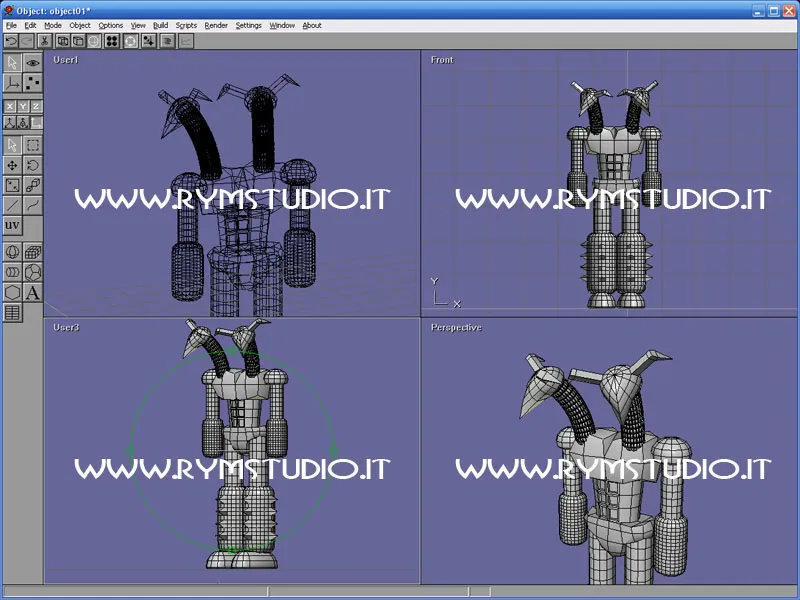The height and width of the screenshot is (600, 800).
Task: Switch to smooth-shaded sphere display mode
Action: coord(94,41)
